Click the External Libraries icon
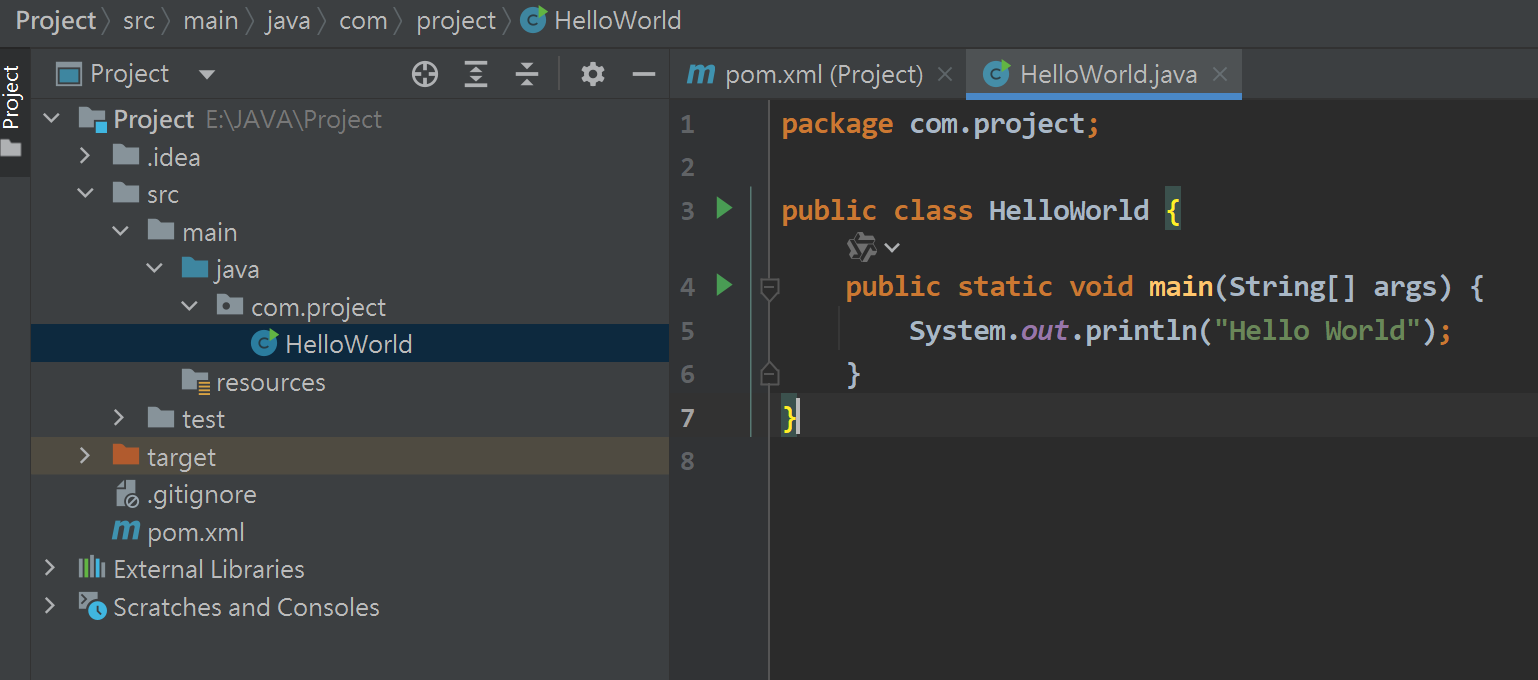This screenshot has width=1538, height=680. coord(92,569)
